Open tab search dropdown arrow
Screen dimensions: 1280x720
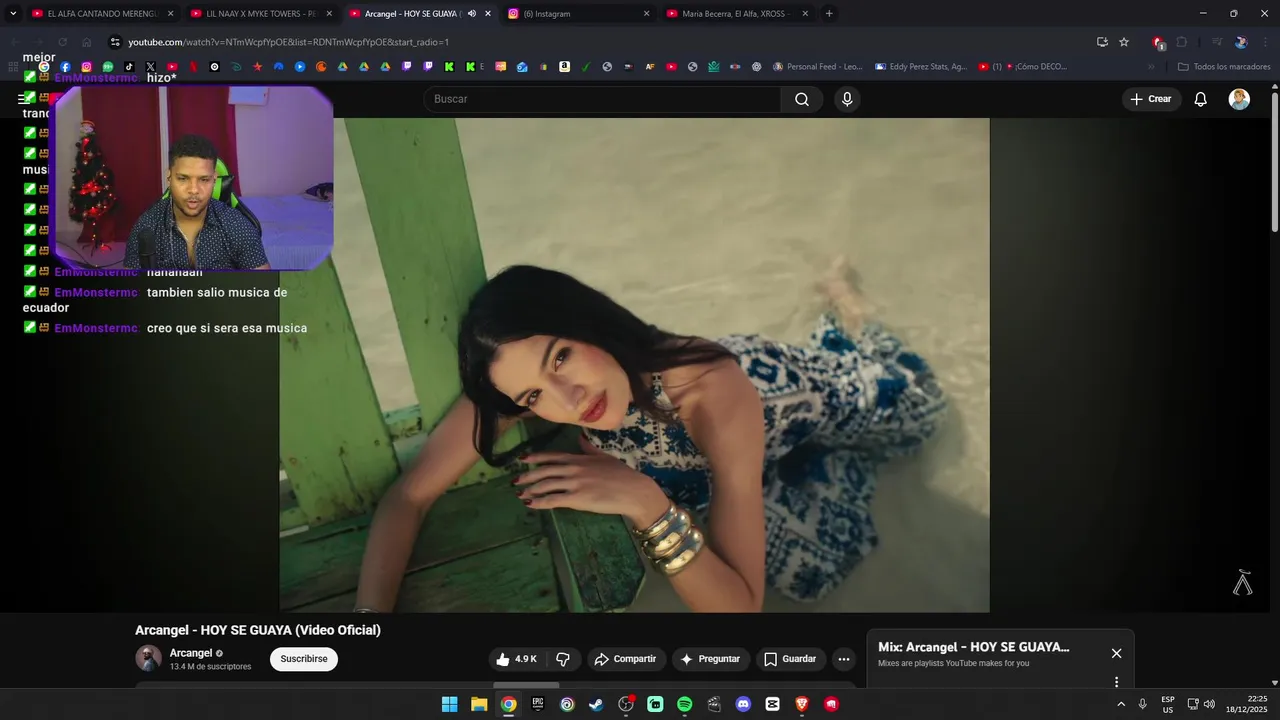click(13, 14)
